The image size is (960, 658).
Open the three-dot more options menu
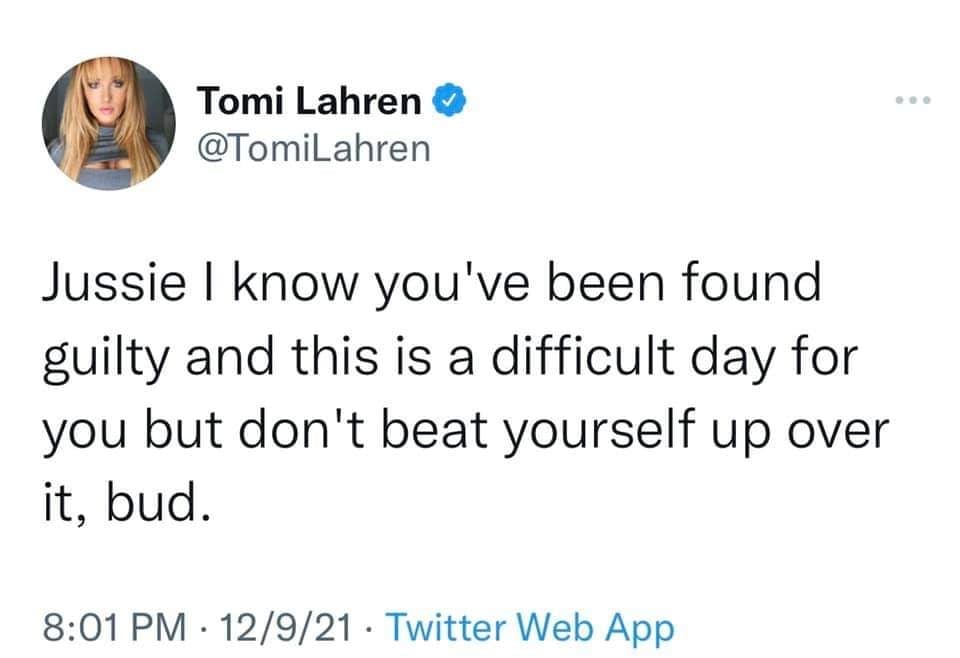(x=913, y=101)
